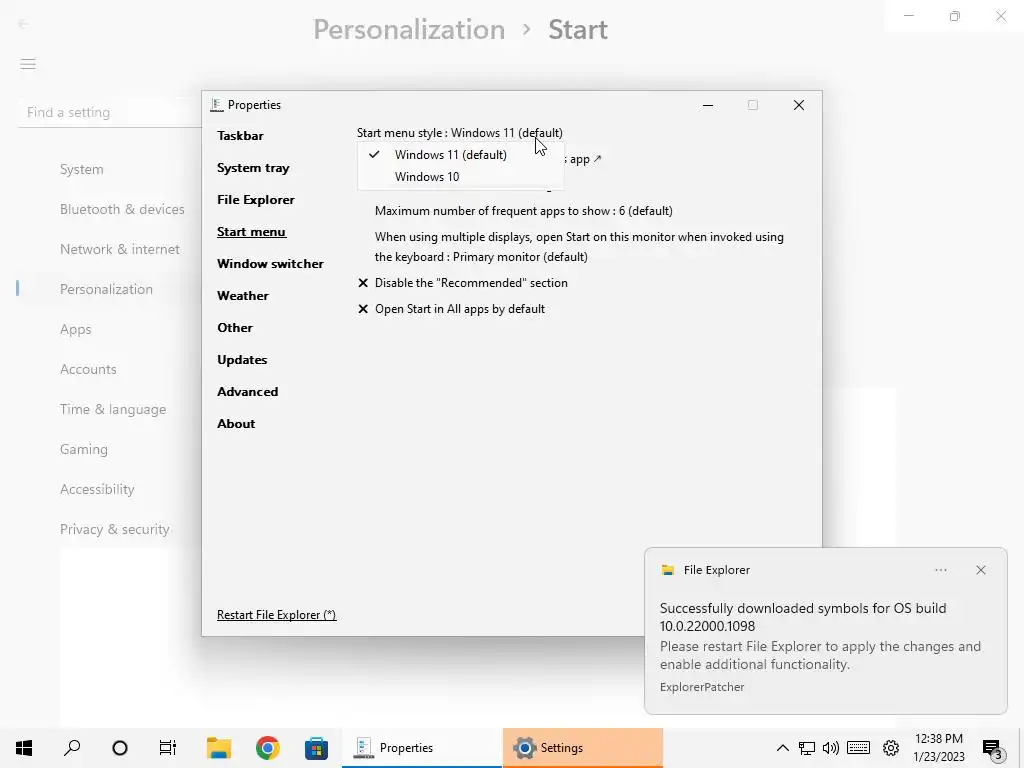
Task: Select Window switcher section in Properties
Action: click(270, 264)
